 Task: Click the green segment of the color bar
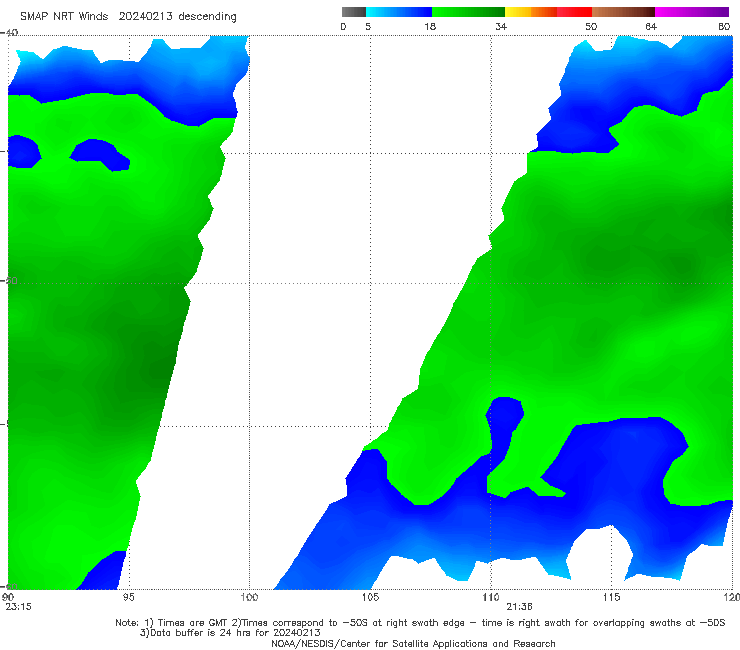[x=468, y=12]
